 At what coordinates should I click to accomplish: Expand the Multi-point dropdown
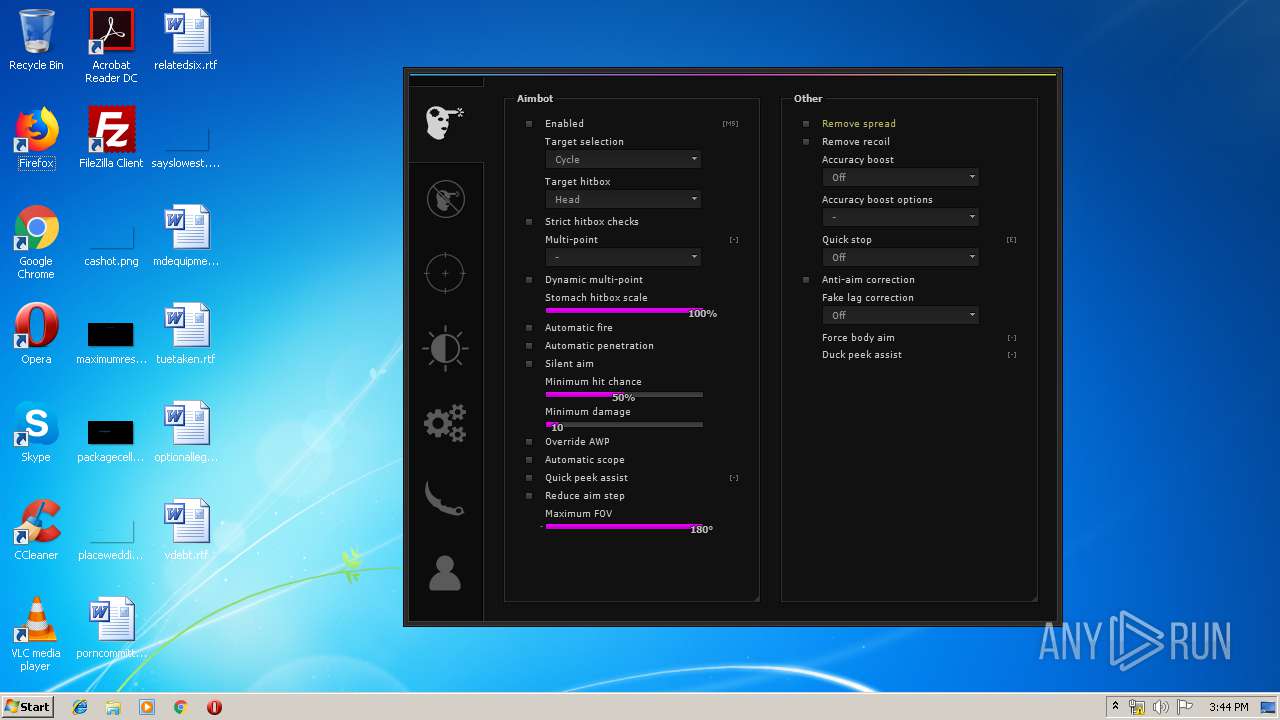click(623, 257)
